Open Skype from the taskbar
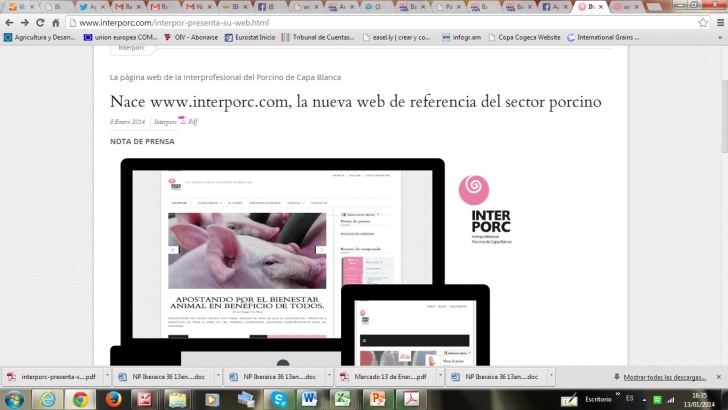 [x=277, y=399]
